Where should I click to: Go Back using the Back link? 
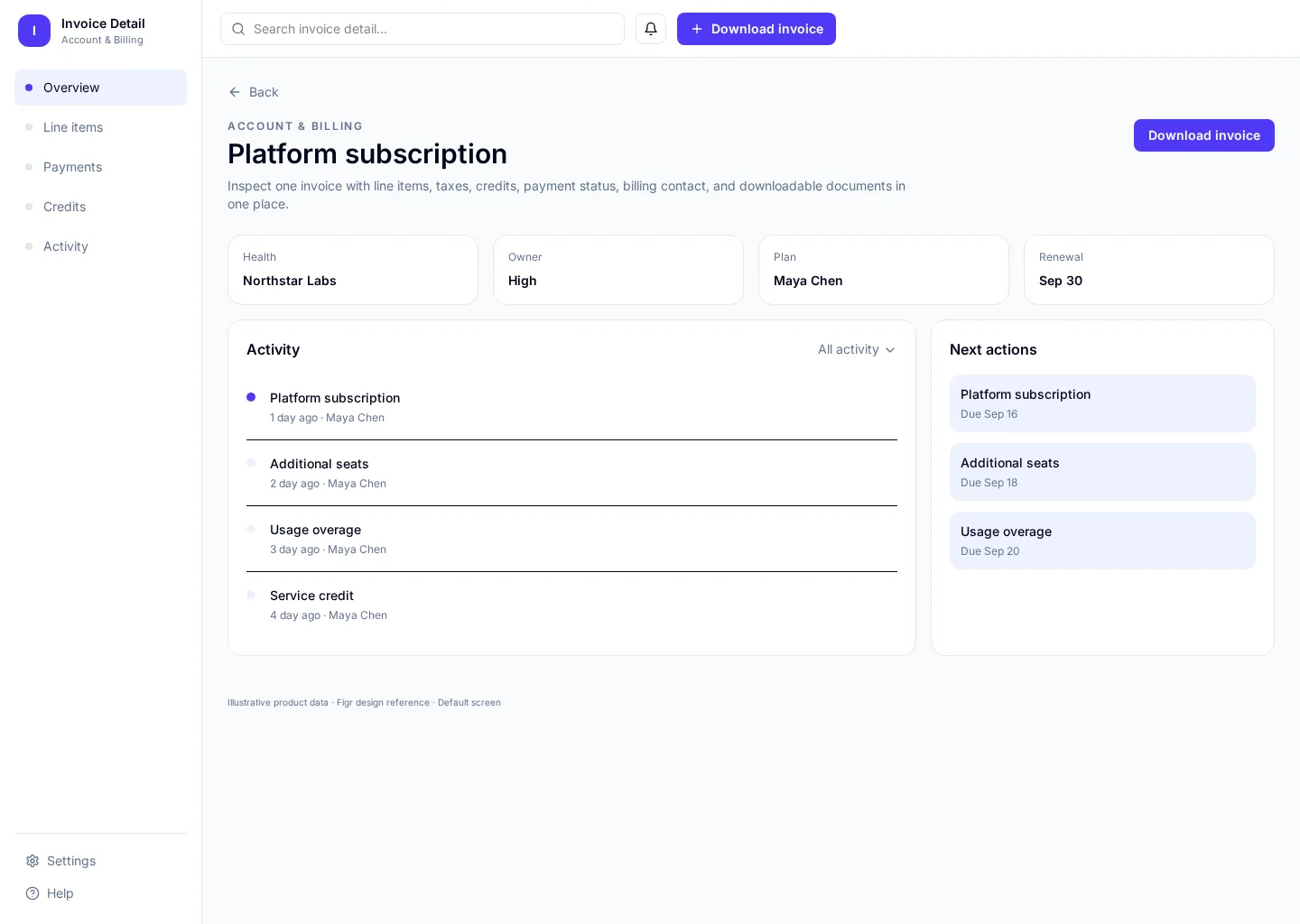click(254, 92)
